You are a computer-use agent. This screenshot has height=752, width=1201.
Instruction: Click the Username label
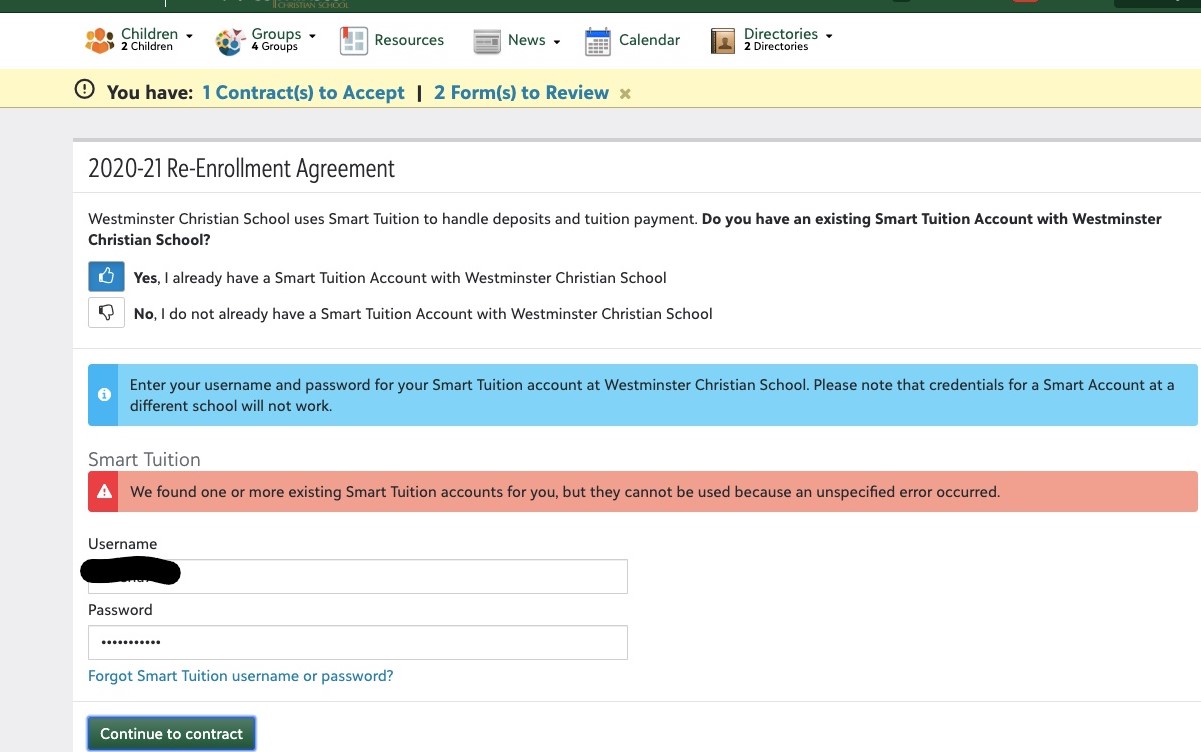click(123, 544)
